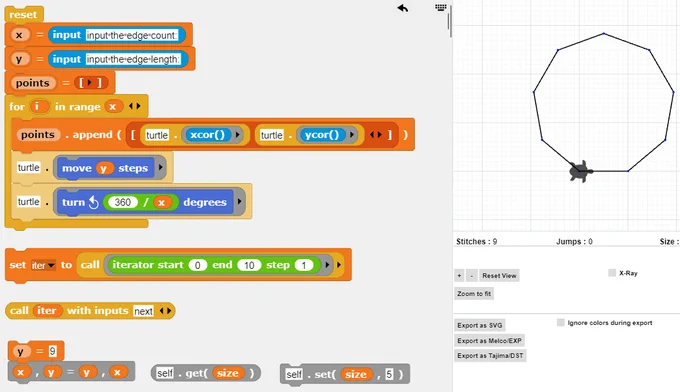Click Zoom to fit button
The height and width of the screenshot is (392, 680).
474,294
